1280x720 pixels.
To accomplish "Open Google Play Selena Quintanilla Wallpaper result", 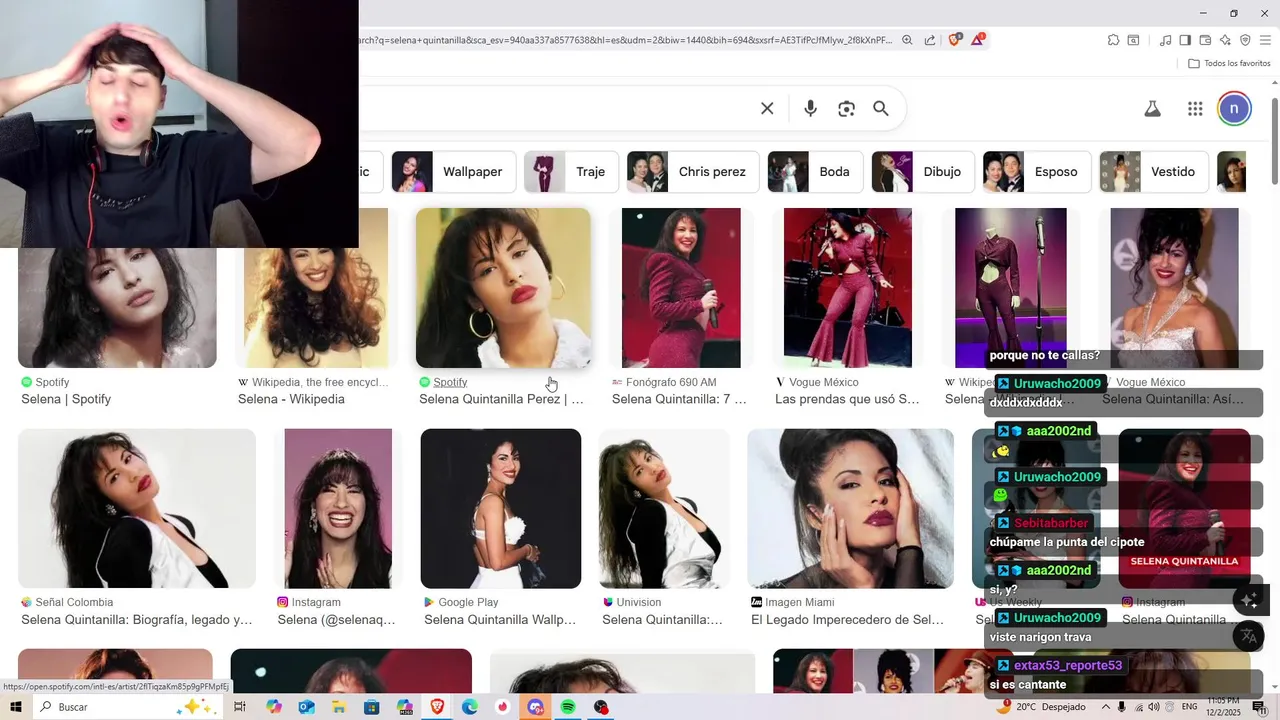I will tap(500, 620).
